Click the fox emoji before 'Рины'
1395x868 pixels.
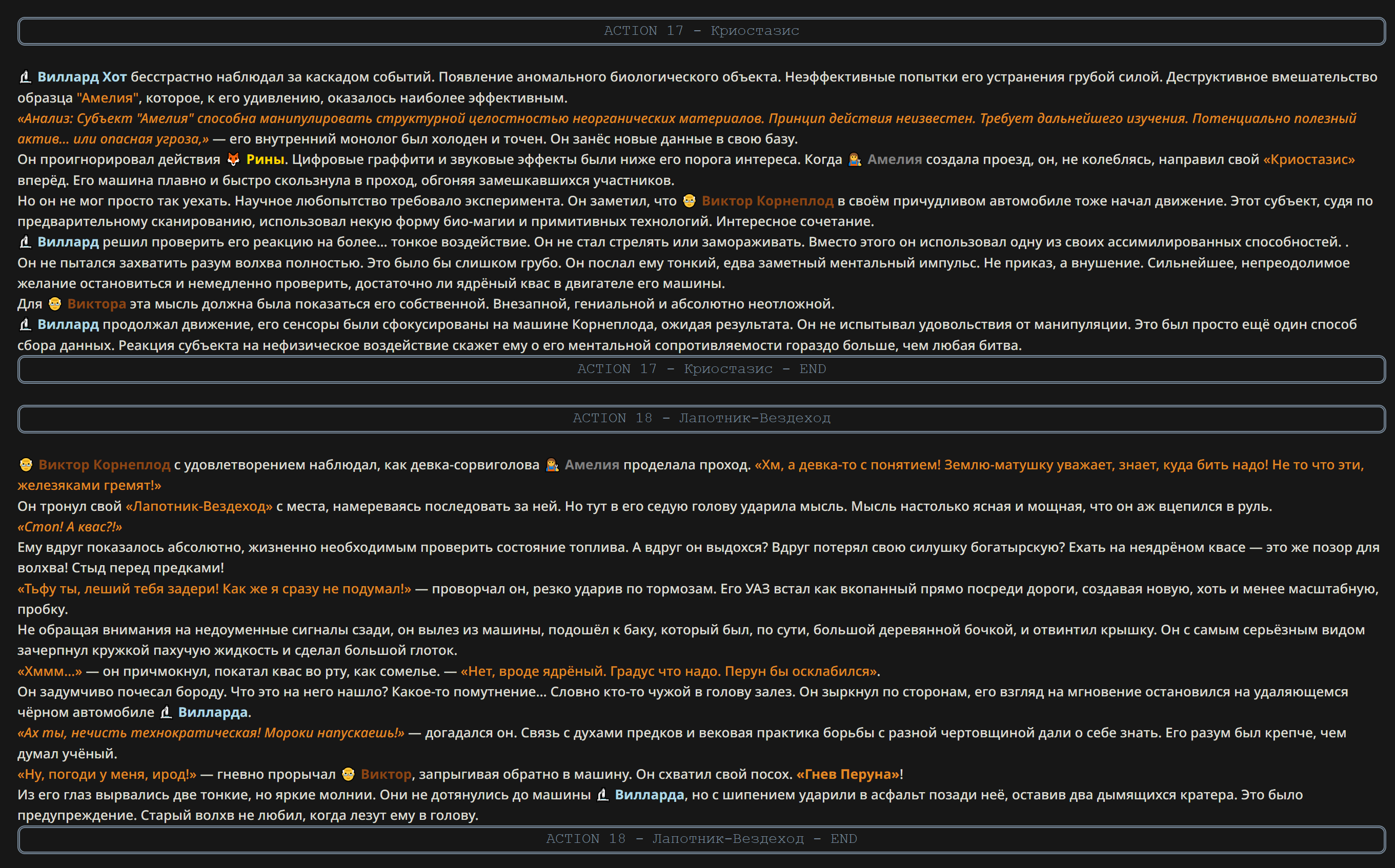[233, 159]
